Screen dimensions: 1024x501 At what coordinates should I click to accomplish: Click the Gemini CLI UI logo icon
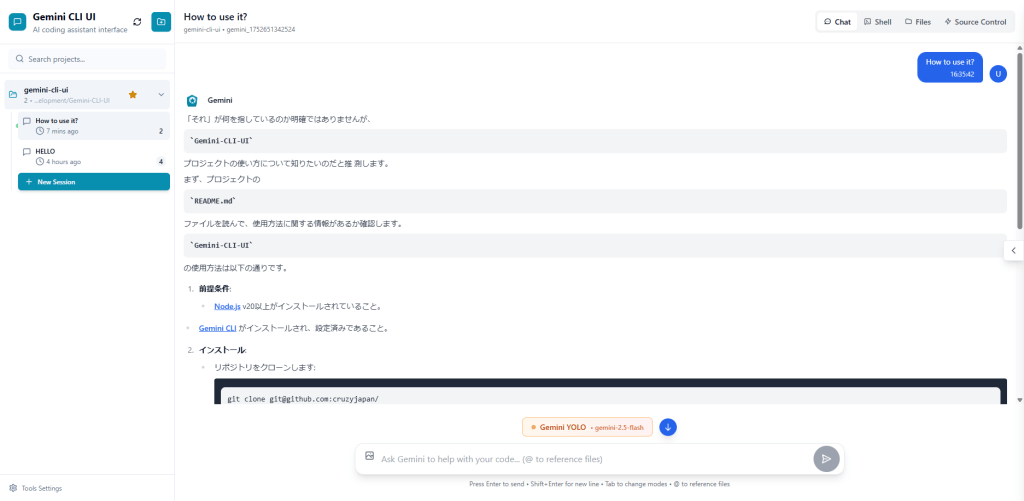pos(18,22)
